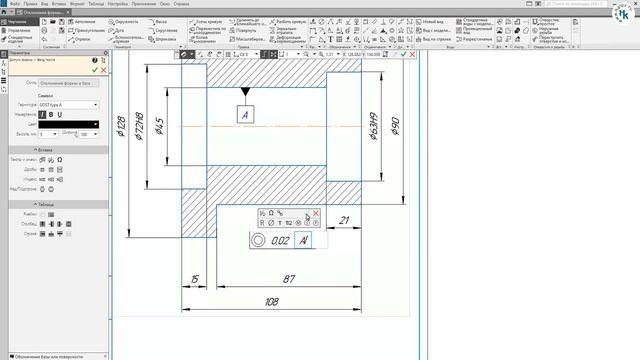Viewport: 640px width, 360px height.
Task: Open the parameters panel settings gear
Action: (x=106, y=53)
